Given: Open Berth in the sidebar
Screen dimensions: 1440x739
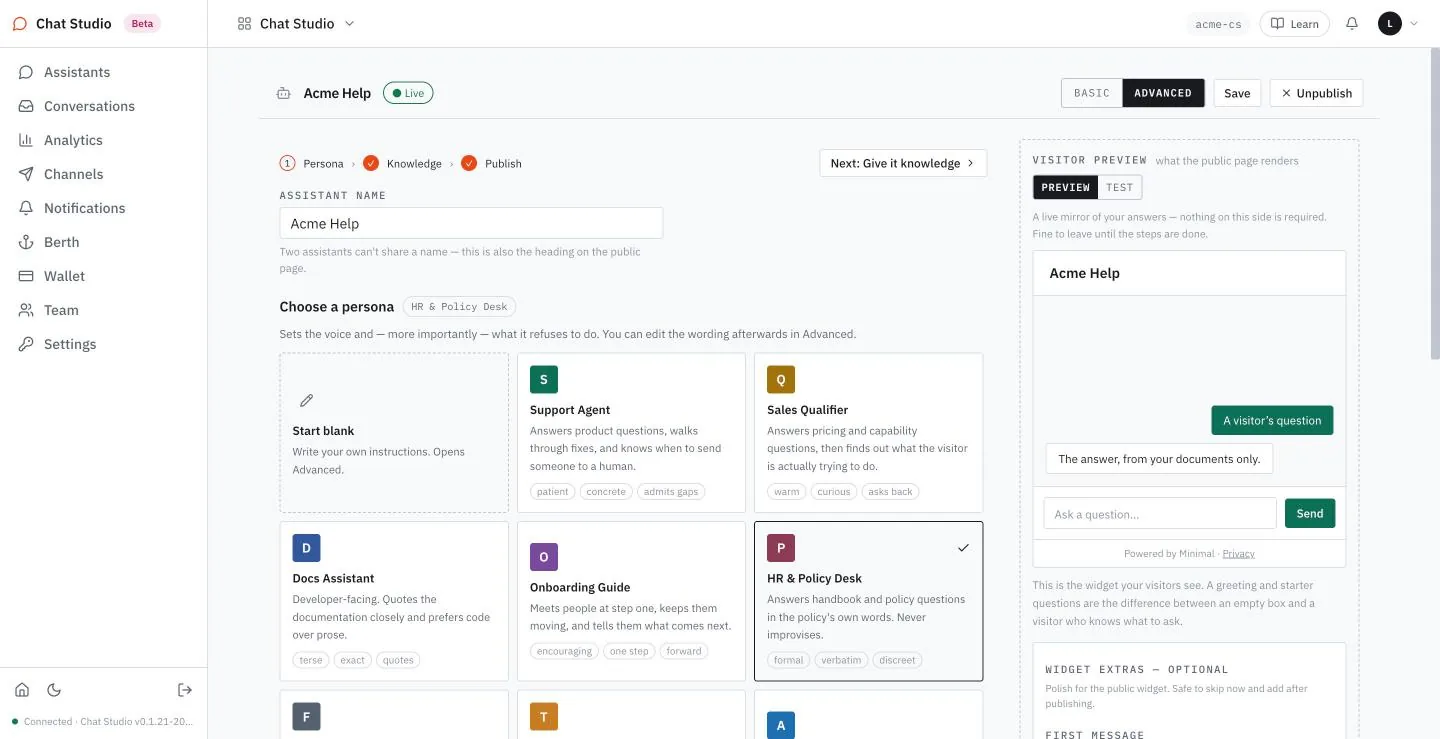Looking at the screenshot, I should 104,242.
